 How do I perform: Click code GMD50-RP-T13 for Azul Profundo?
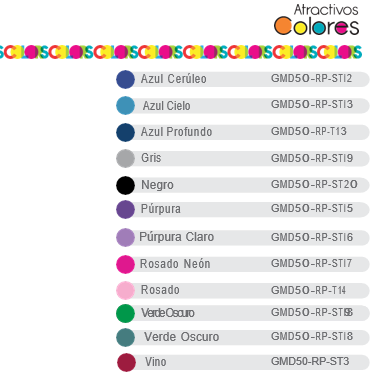309,131
